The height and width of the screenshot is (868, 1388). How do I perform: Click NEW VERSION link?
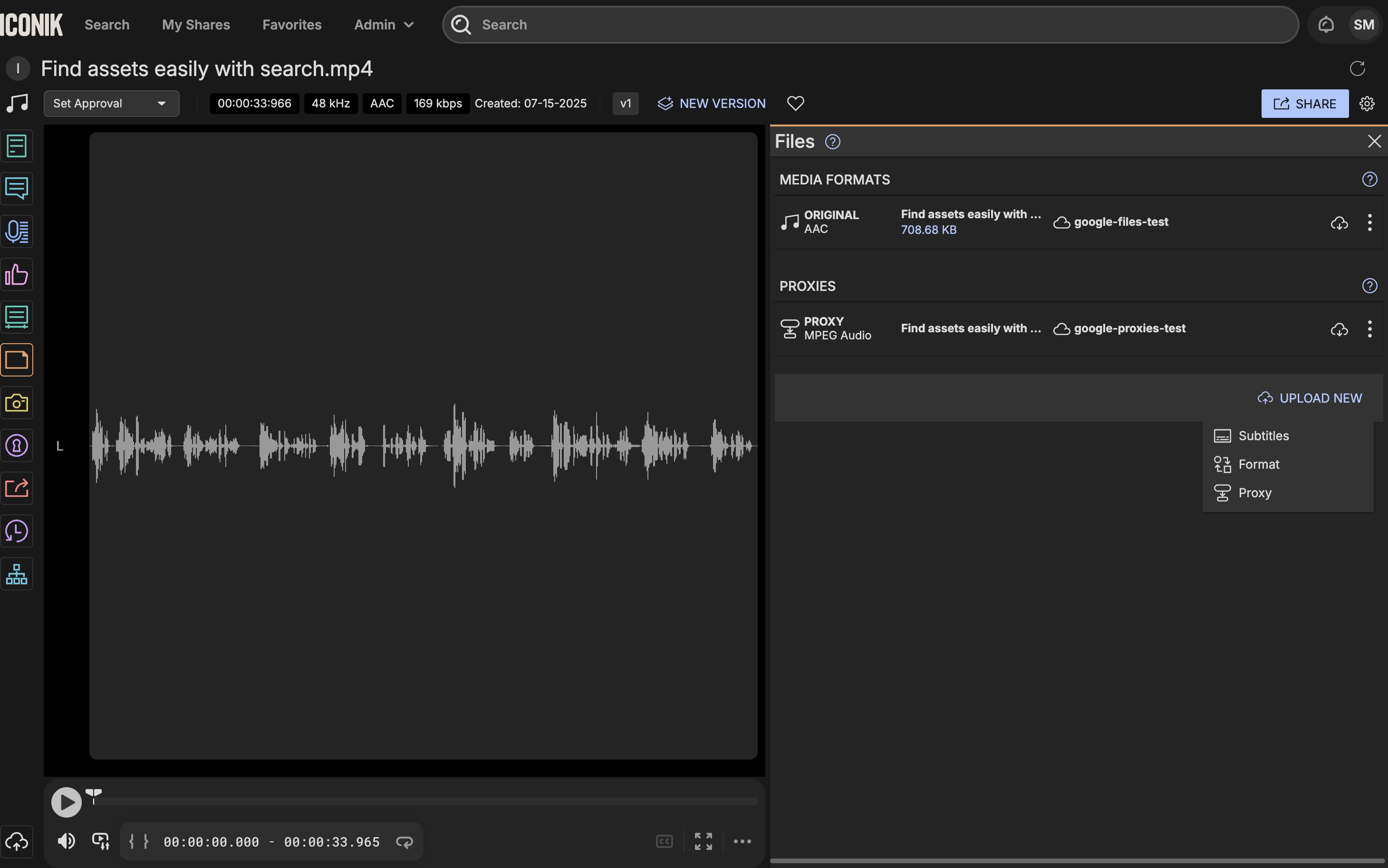pos(712,103)
